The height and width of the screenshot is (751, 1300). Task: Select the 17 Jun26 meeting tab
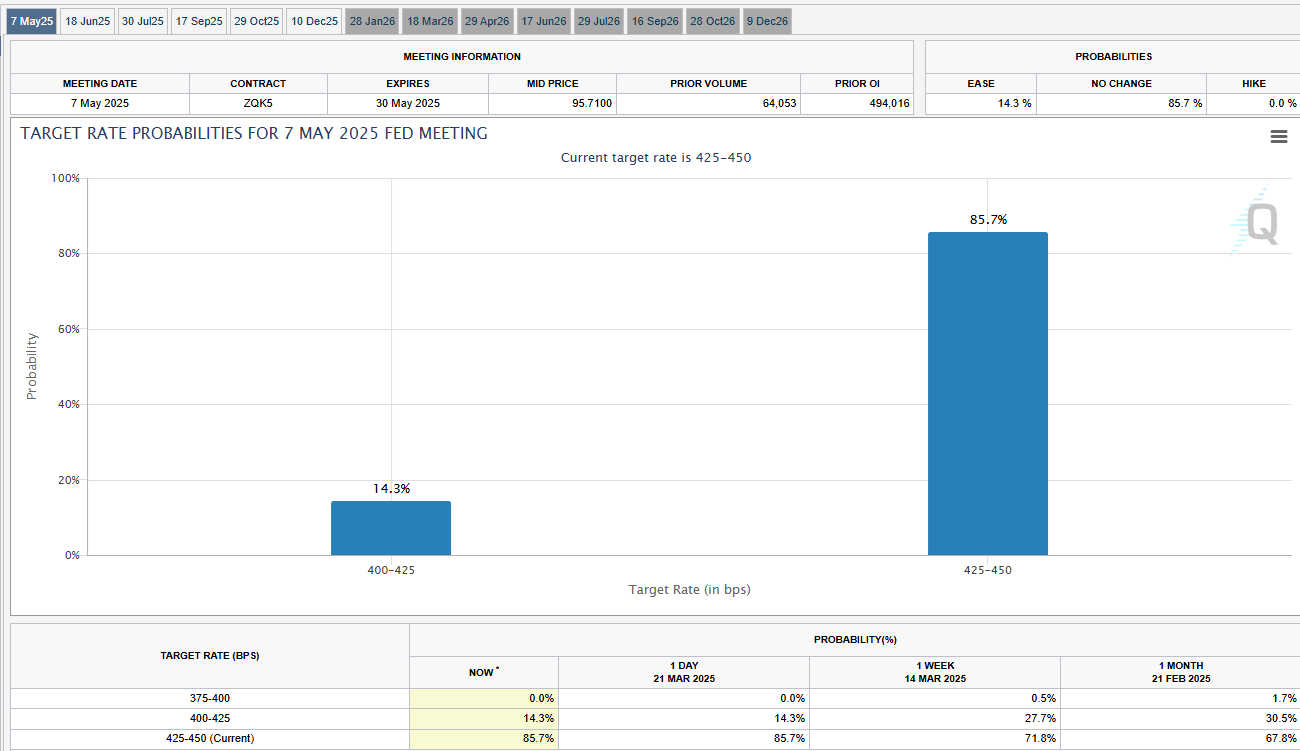click(543, 21)
